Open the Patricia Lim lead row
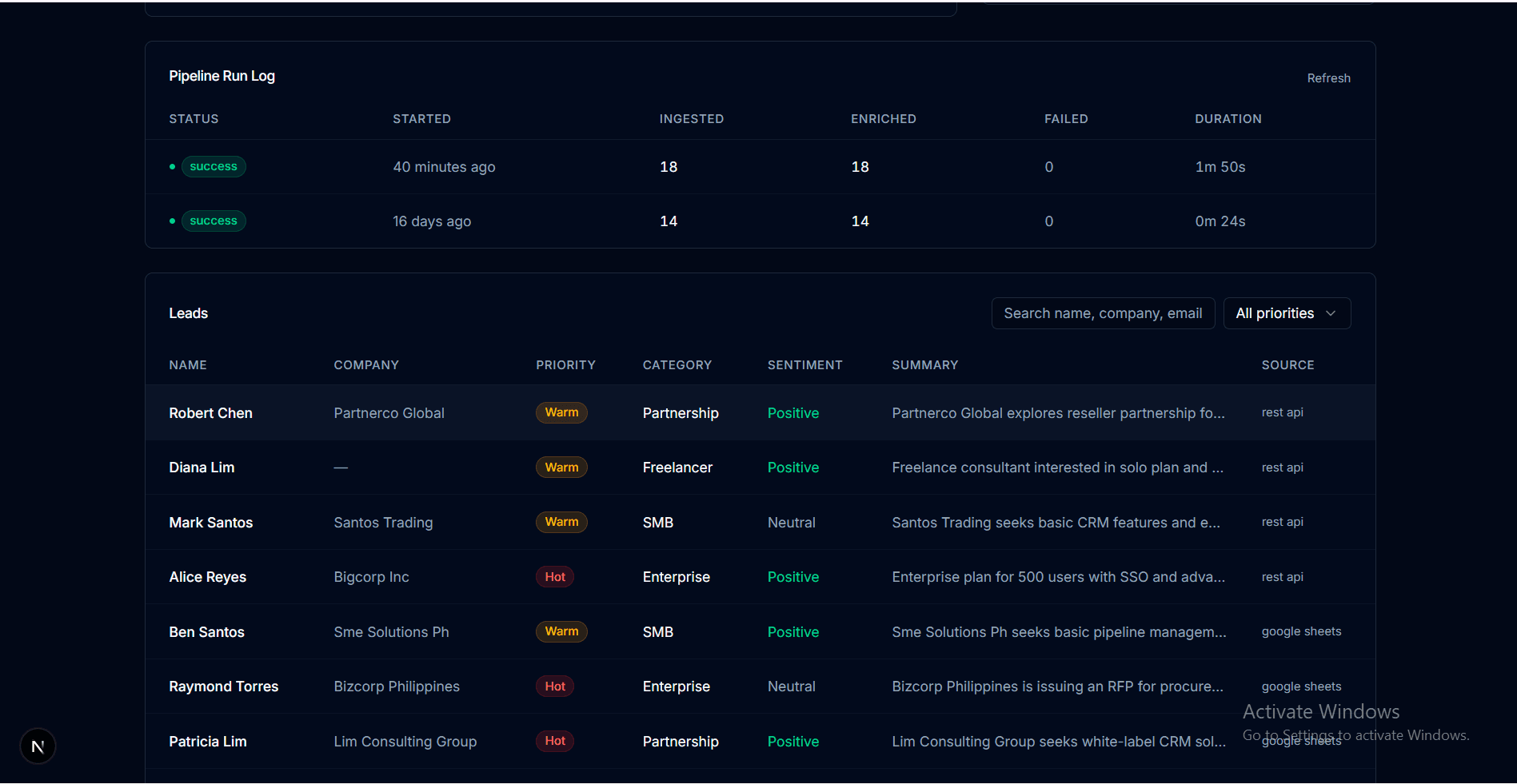Image resolution: width=1517 pixels, height=784 pixels. (x=760, y=741)
